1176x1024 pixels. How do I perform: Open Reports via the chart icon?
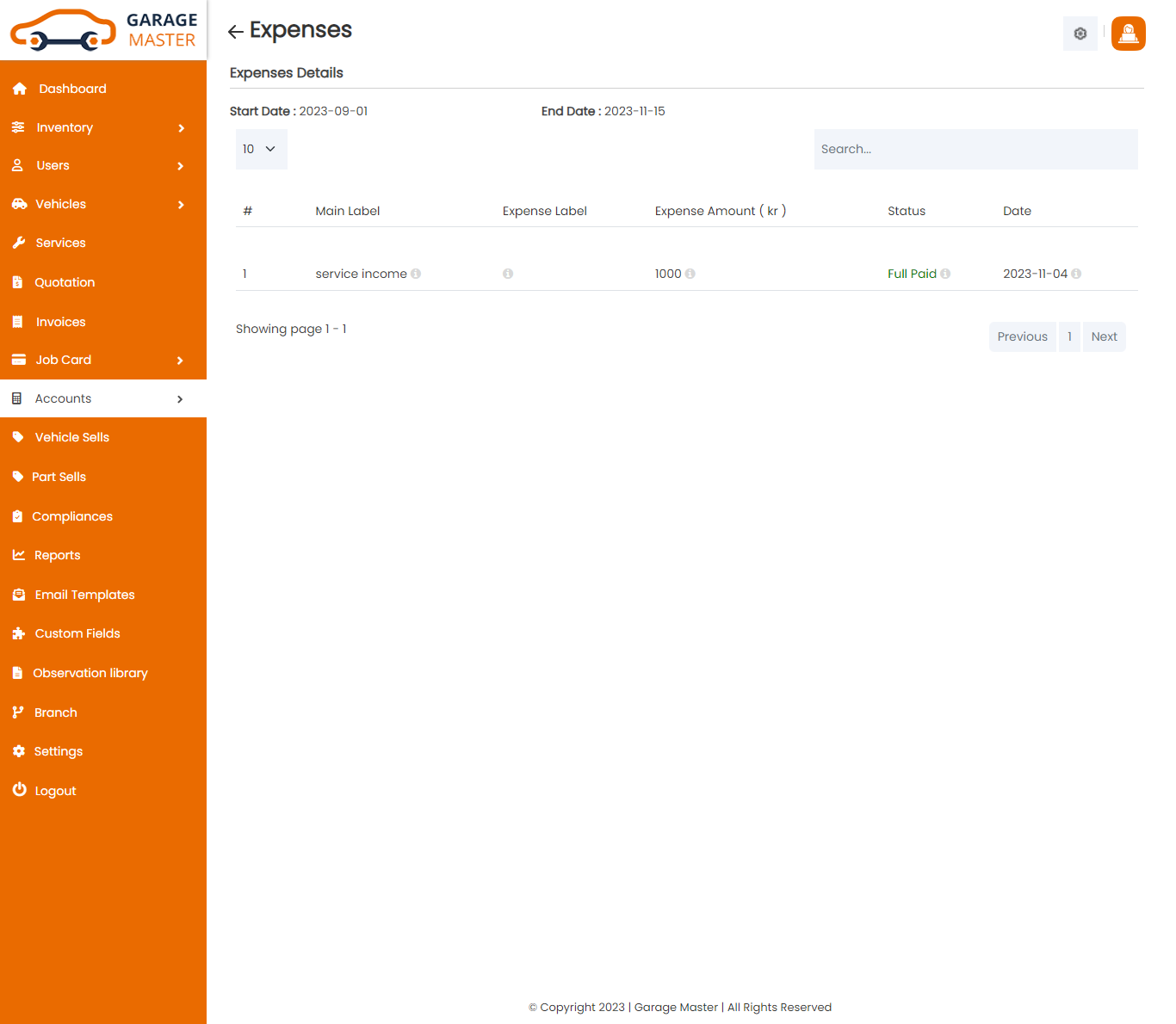click(19, 555)
